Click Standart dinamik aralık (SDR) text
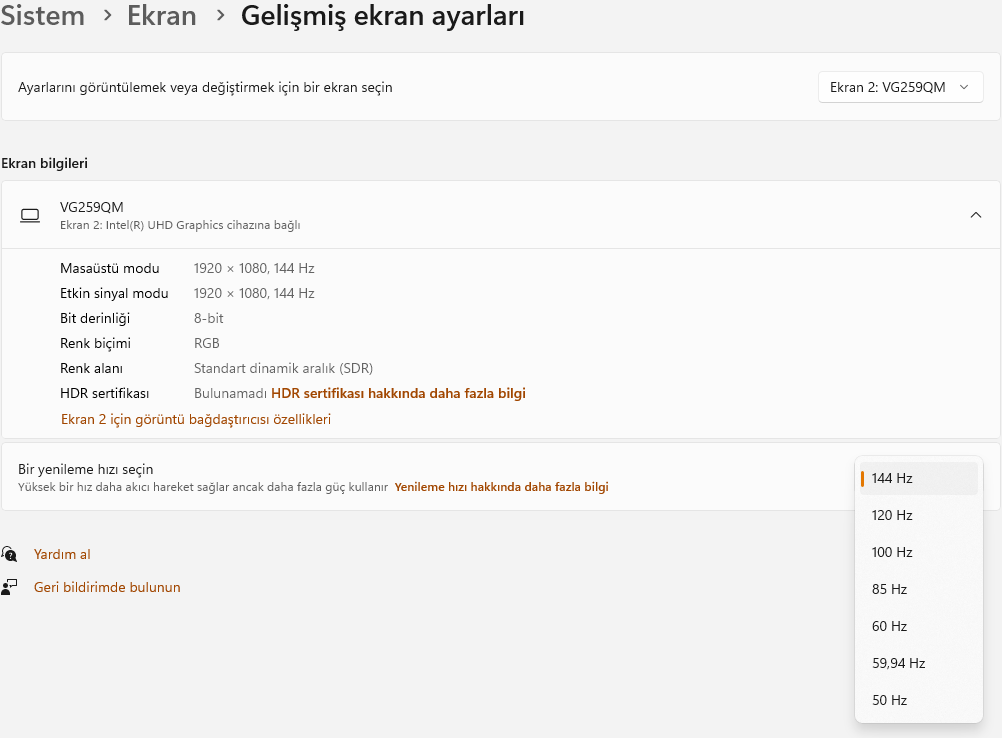1002x738 pixels. tap(283, 368)
